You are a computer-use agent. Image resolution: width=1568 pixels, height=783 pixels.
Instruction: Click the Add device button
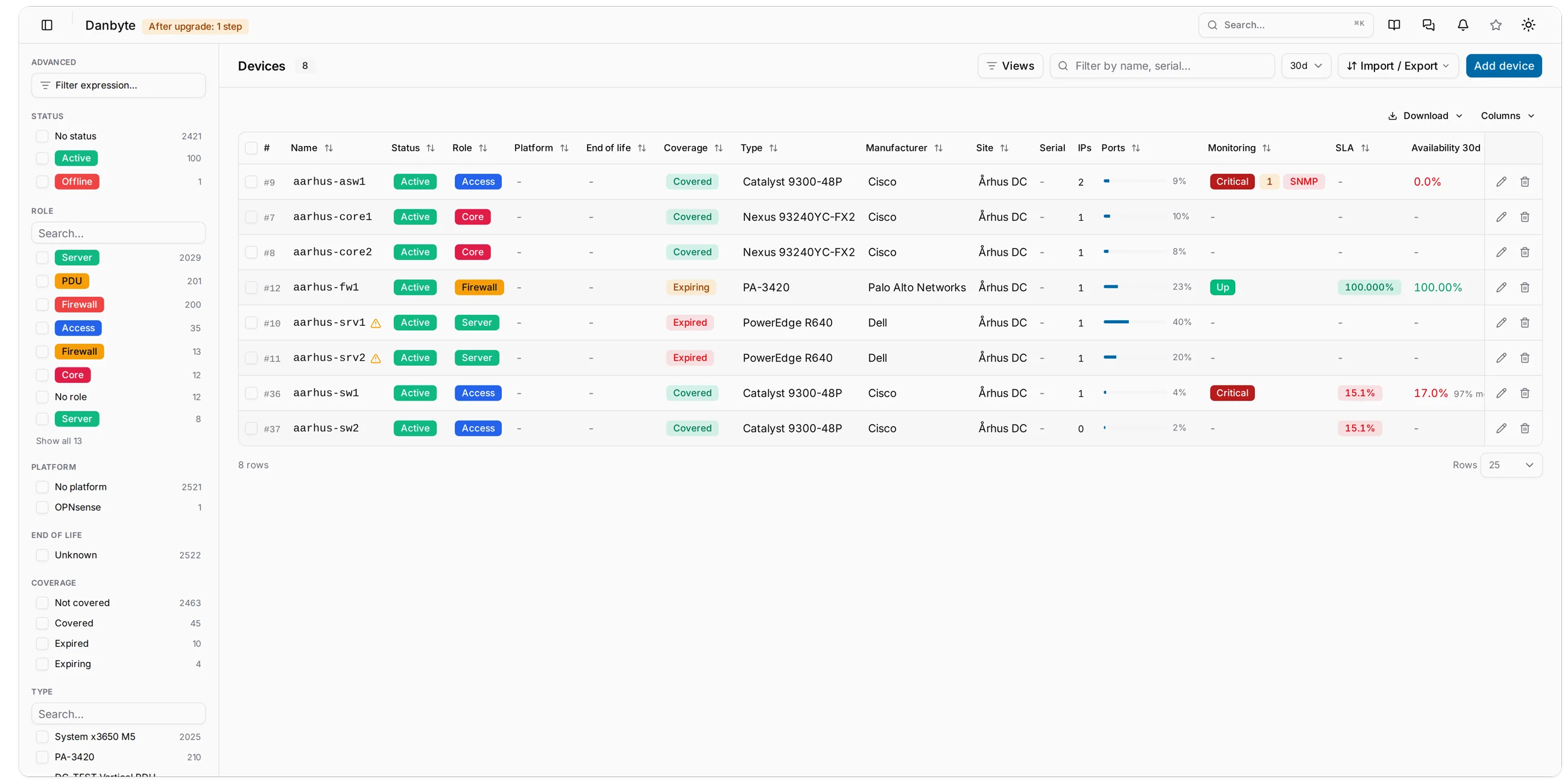coord(1503,66)
